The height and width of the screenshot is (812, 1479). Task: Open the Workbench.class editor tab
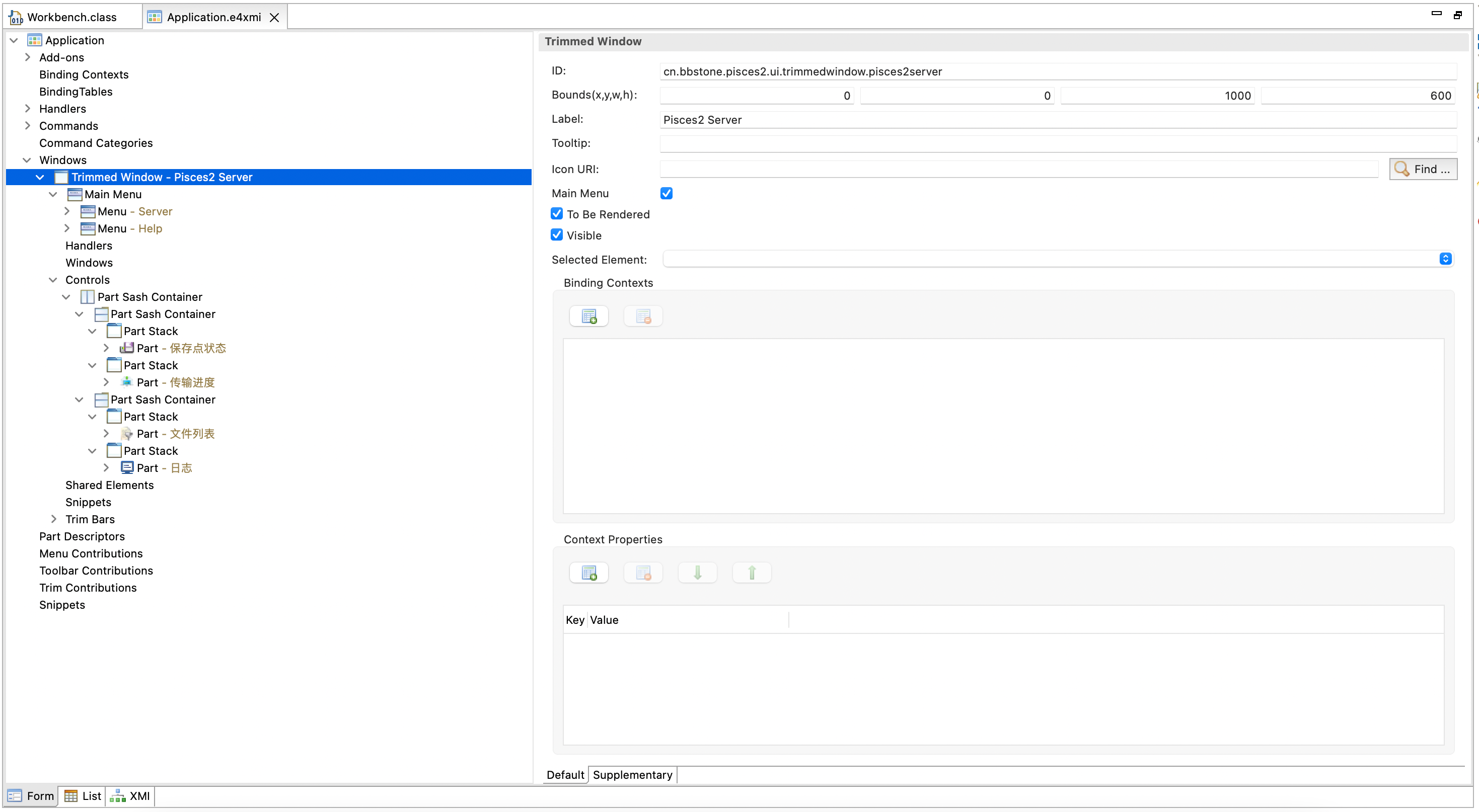(x=71, y=17)
